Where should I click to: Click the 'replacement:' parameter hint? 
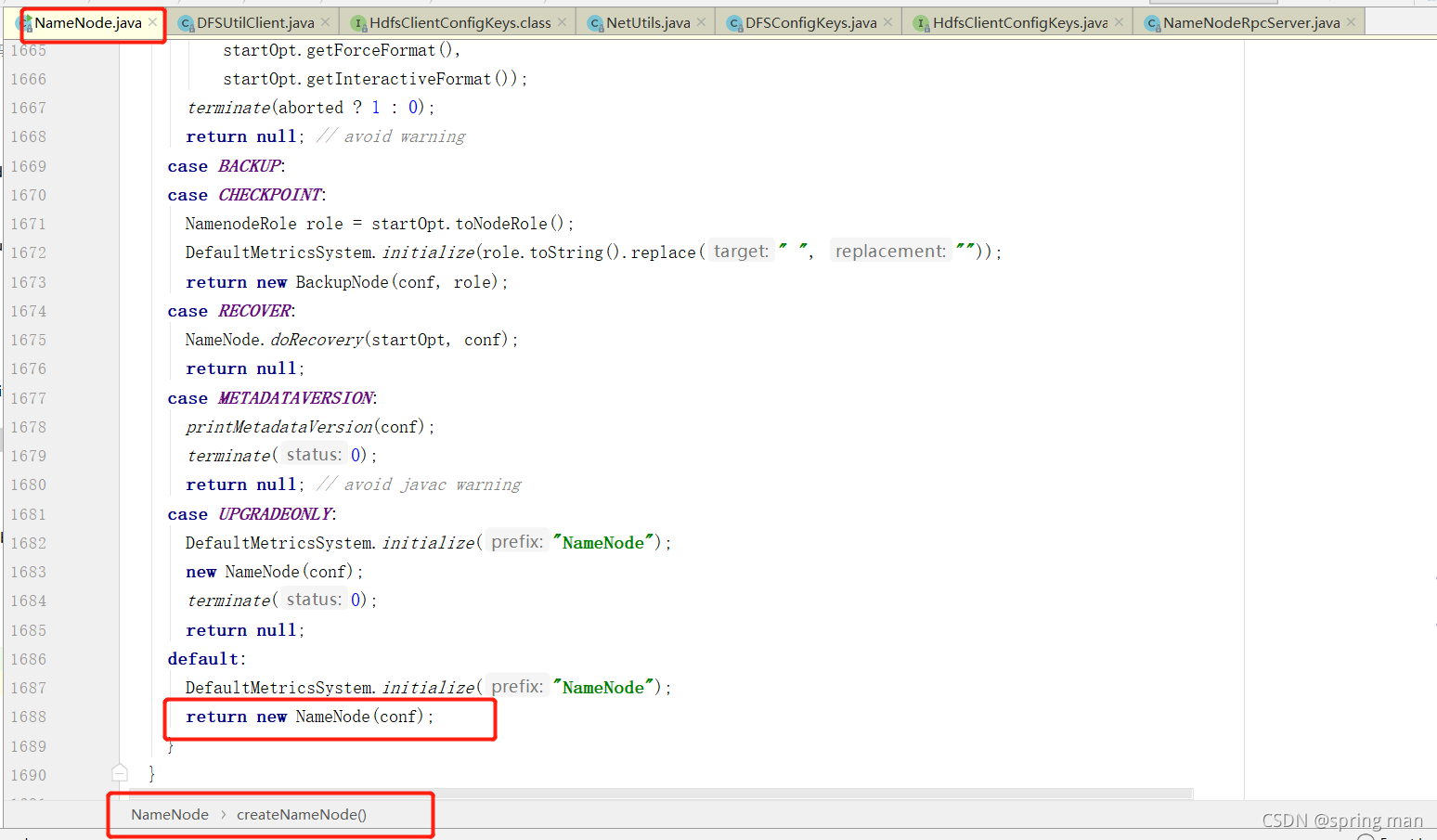pos(890,252)
